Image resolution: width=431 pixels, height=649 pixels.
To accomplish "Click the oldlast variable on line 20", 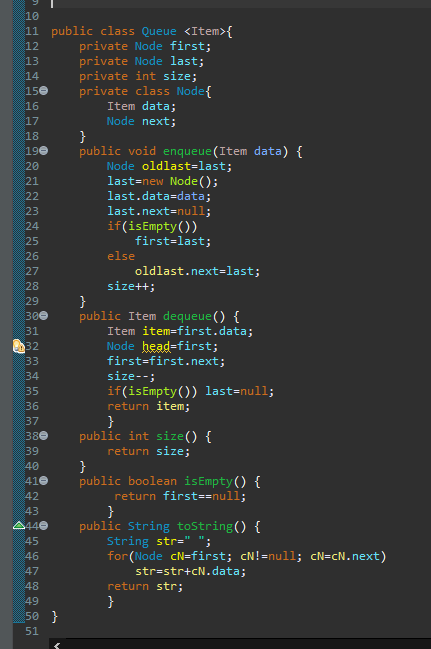I will (166, 166).
